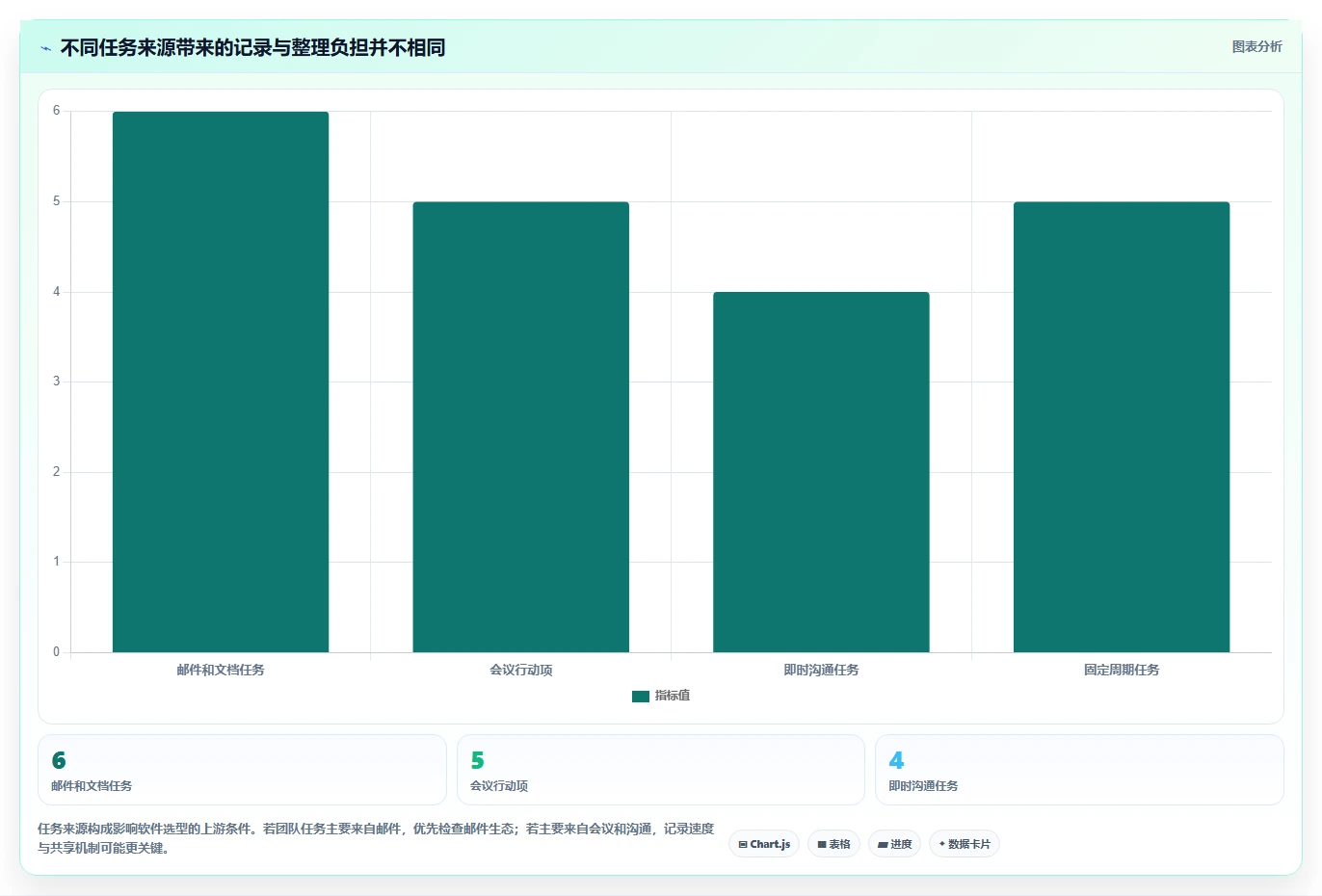Click the 即时沟通任务 bar in the chart
Viewport: 1322px width, 896px height.
821,472
